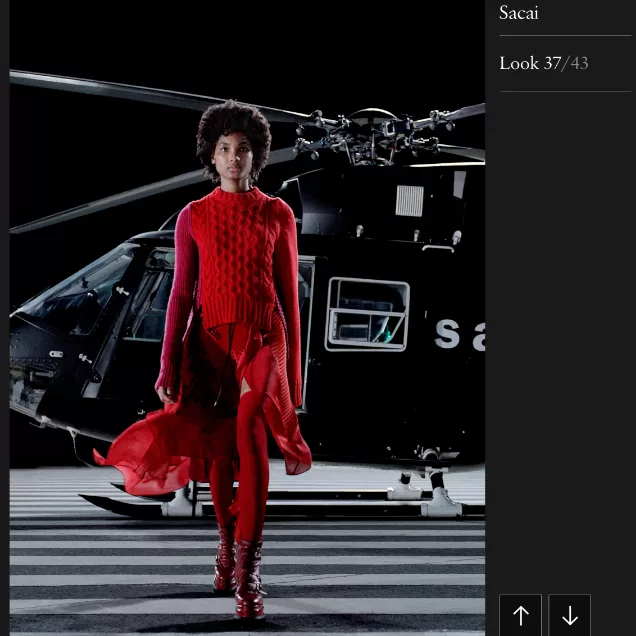Open the runway photo by clicking the red sweater
Screen dimensions: 636x636
pyautogui.click(x=235, y=255)
